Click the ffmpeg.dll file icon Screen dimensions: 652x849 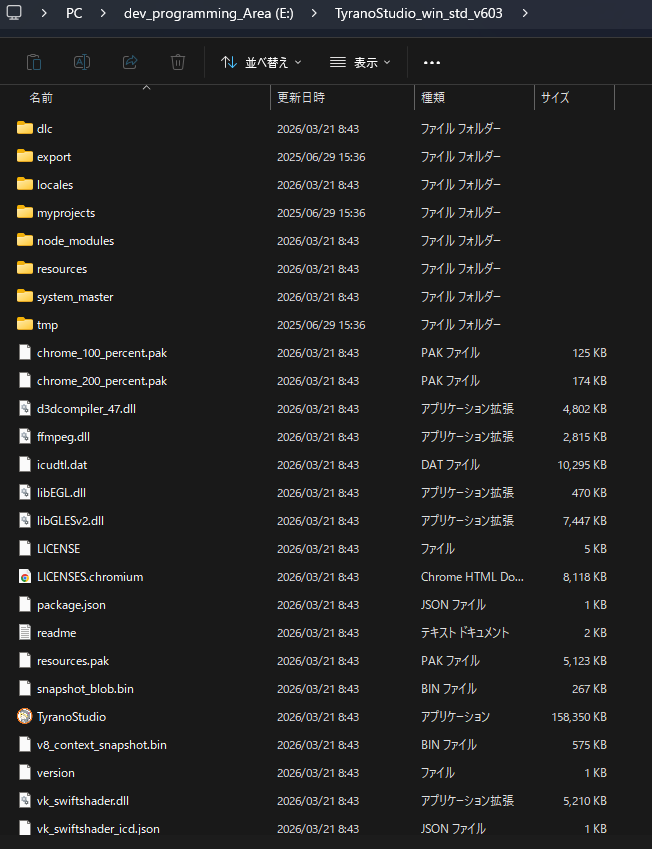[x=25, y=437]
